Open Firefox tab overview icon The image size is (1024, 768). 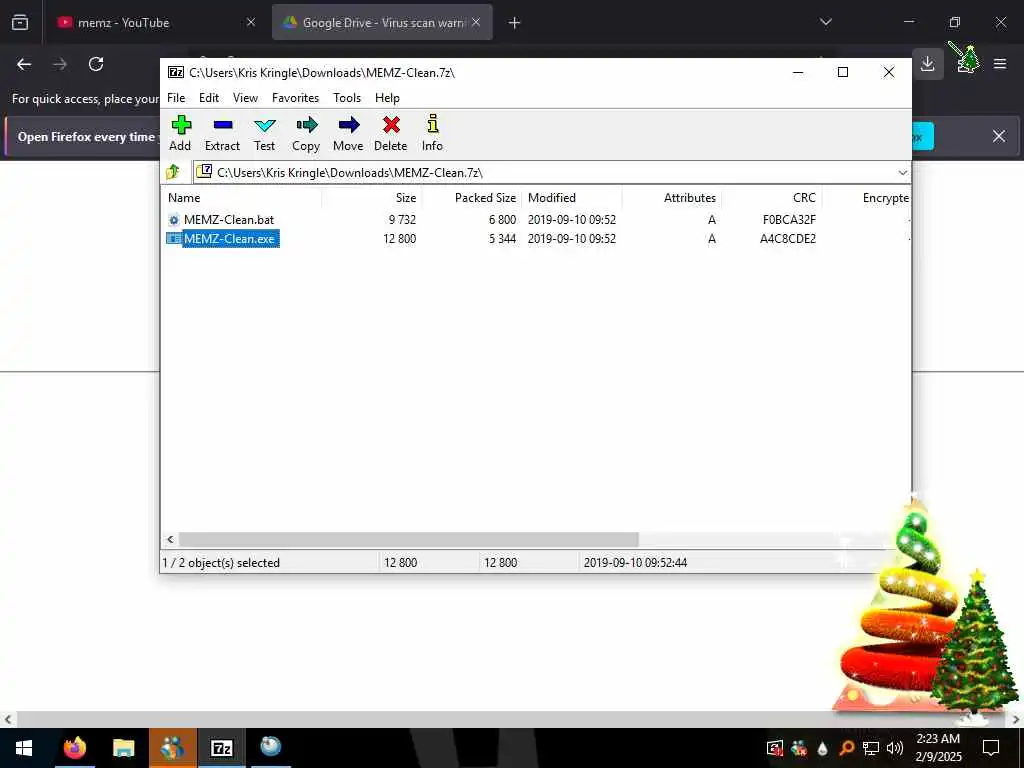20,22
